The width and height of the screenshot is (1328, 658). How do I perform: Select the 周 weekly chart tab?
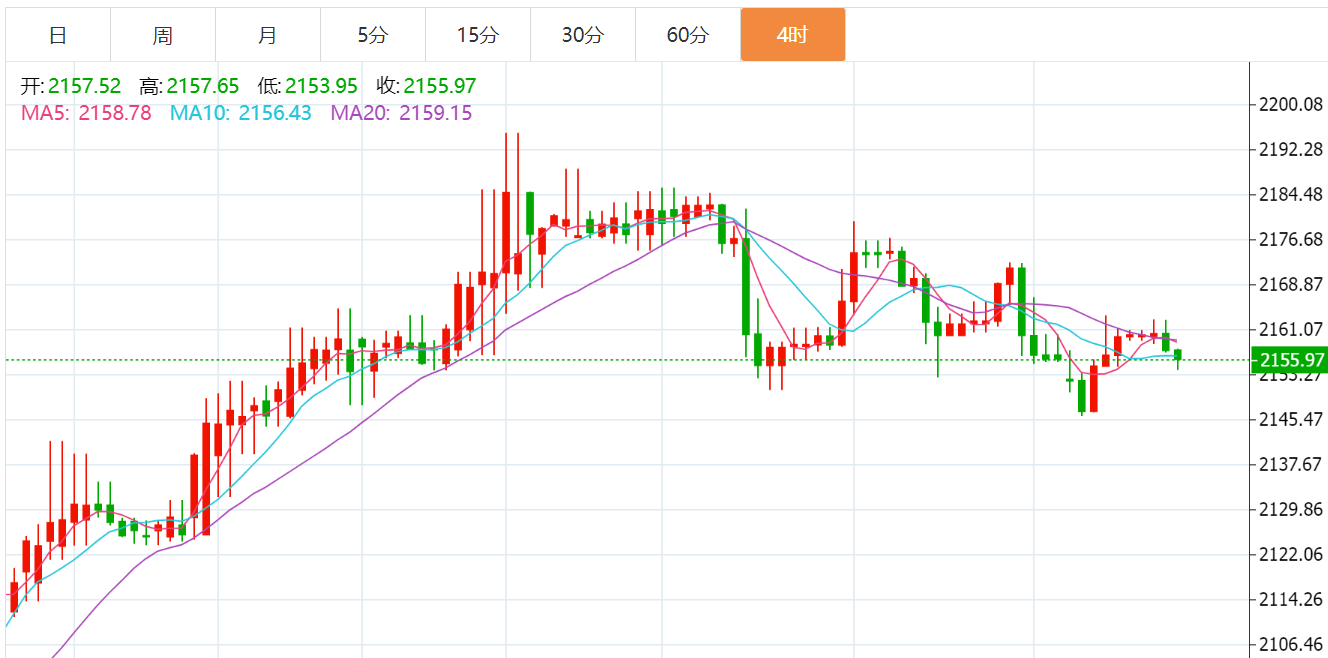click(x=163, y=35)
